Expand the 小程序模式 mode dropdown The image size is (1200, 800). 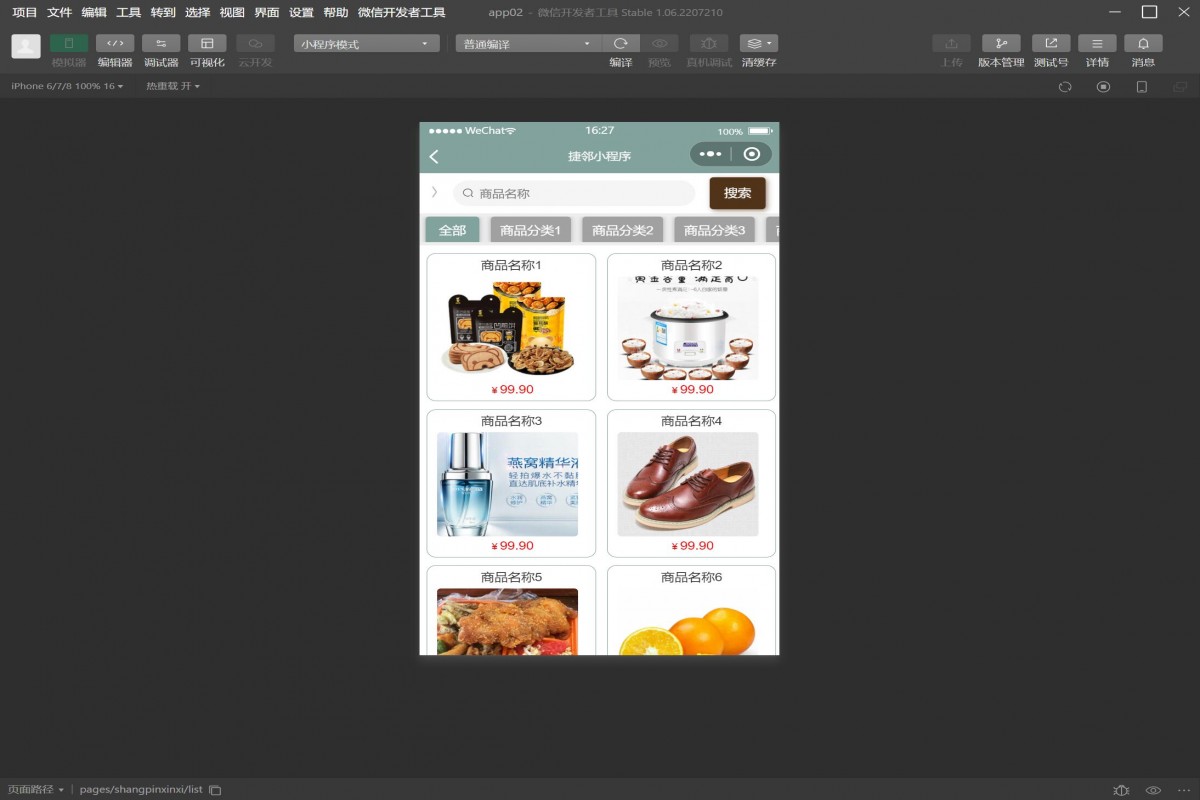coord(366,44)
